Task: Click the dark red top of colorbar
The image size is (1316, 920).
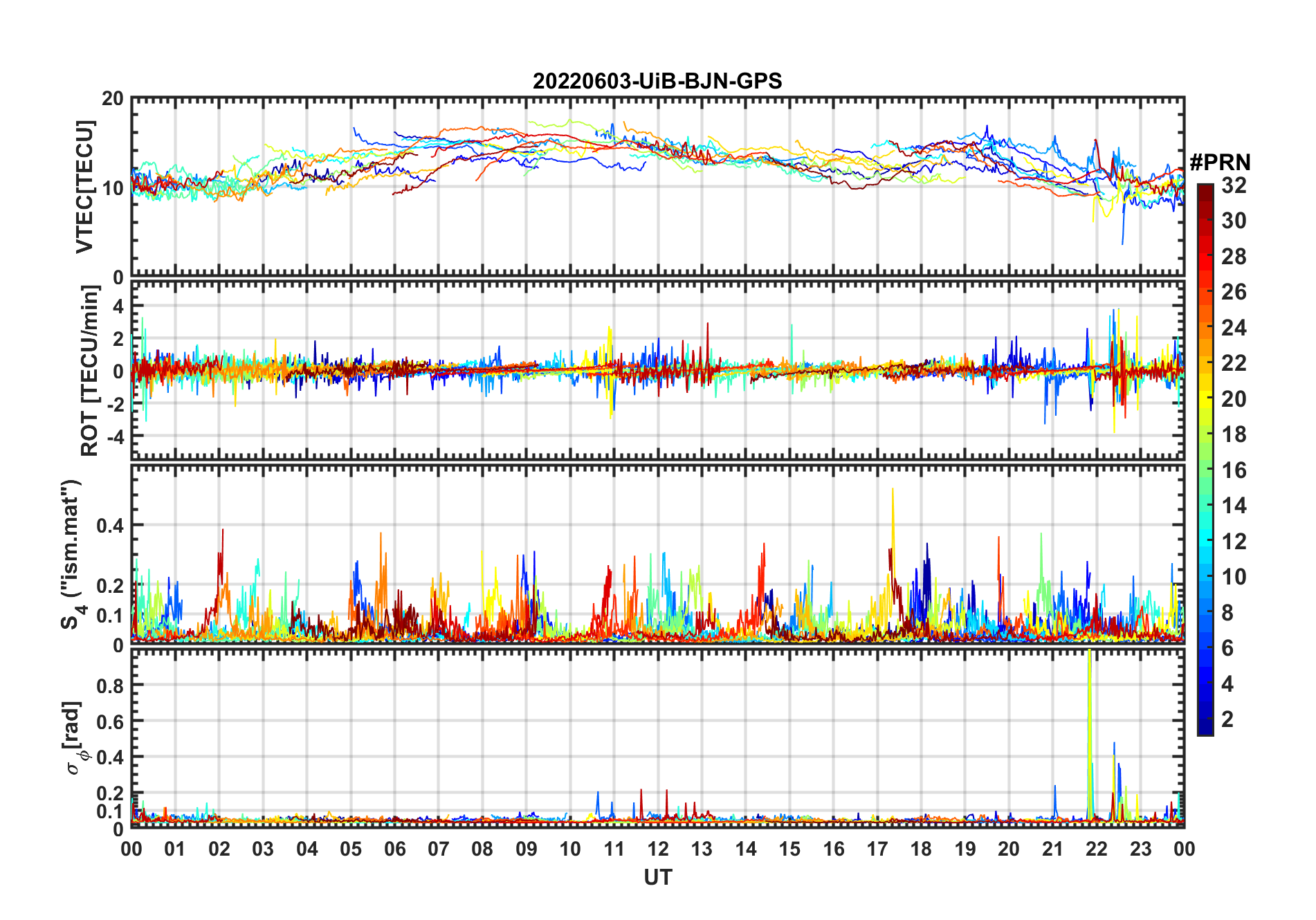Action: (1205, 190)
